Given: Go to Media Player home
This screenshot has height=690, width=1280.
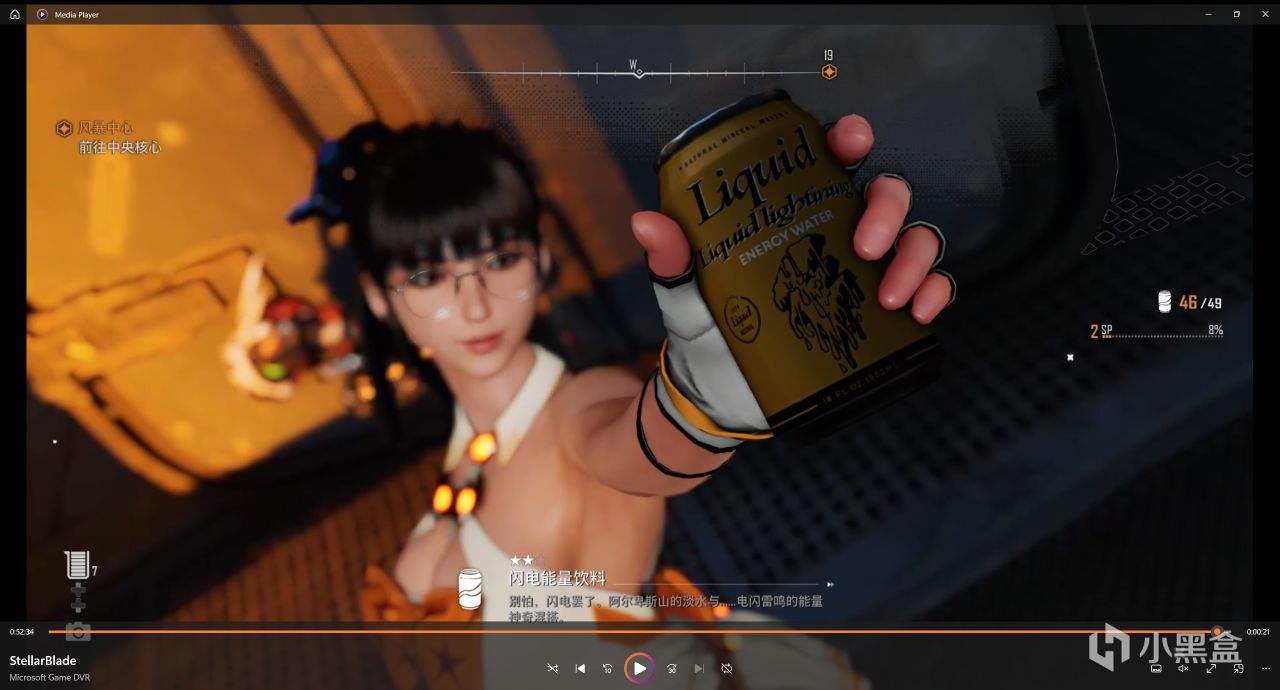Looking at the screenshot, I should (15, 14).
